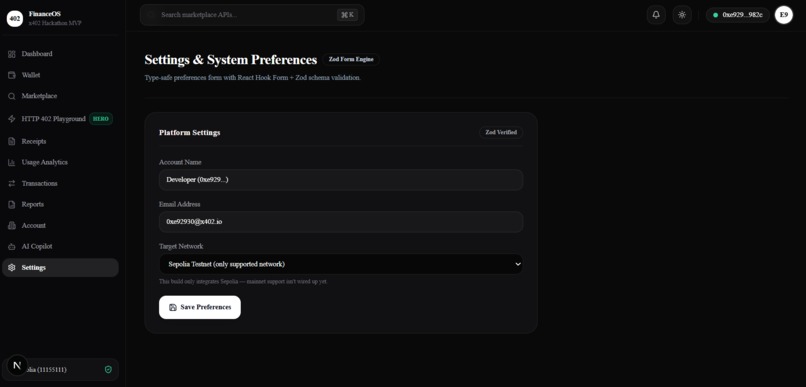Click the Reports label in sidebar

click(32, 205)
